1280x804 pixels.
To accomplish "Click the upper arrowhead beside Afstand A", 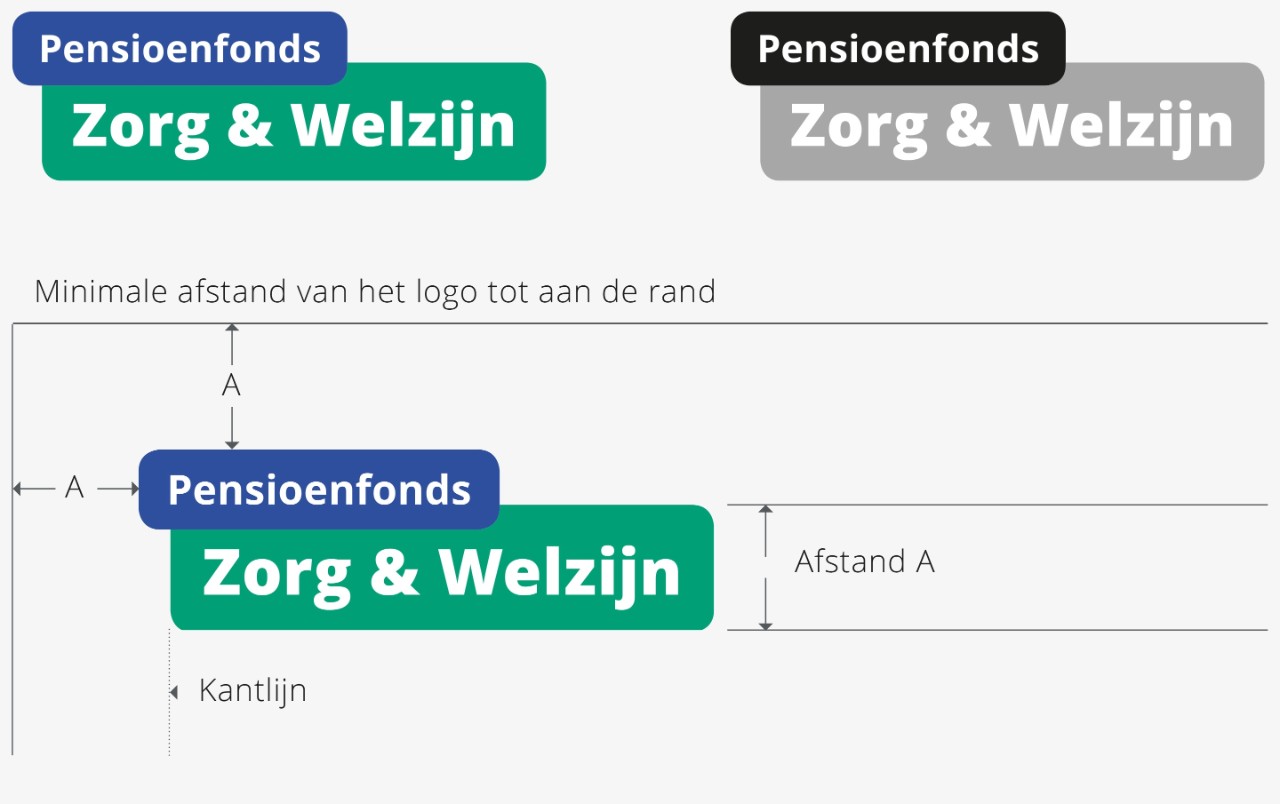I will [766, 510].
